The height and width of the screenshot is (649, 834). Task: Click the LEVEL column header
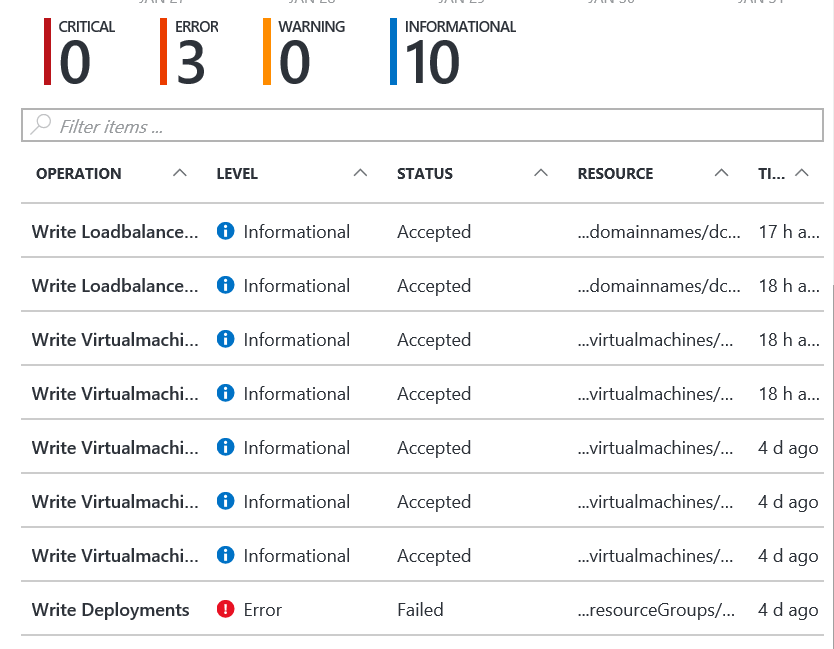237,174
